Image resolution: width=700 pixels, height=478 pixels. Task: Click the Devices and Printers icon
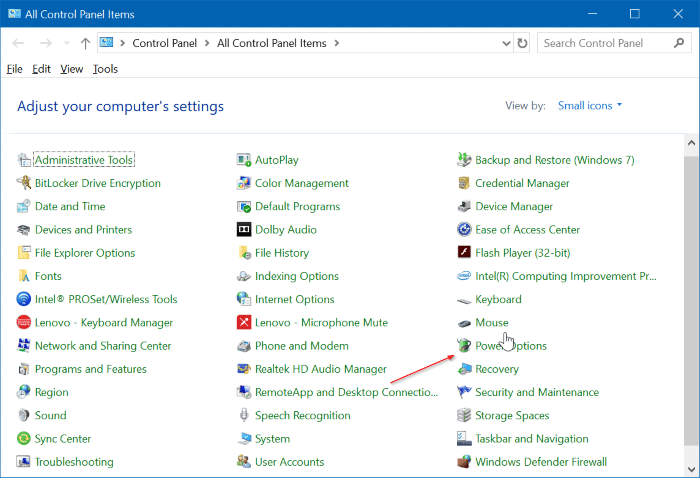24,229
